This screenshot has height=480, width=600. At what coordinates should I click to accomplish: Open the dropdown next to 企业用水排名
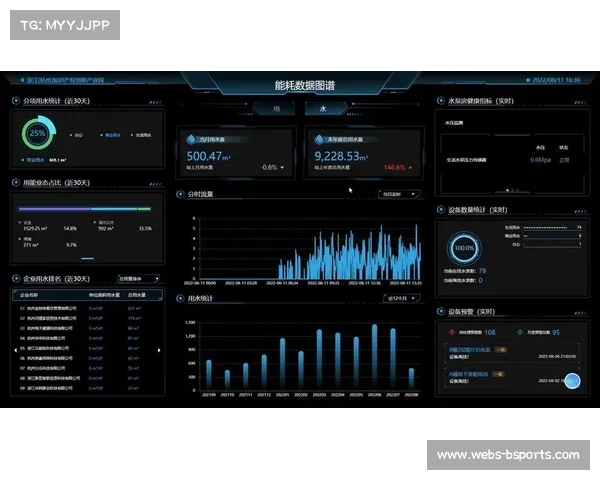coord(138,278)
